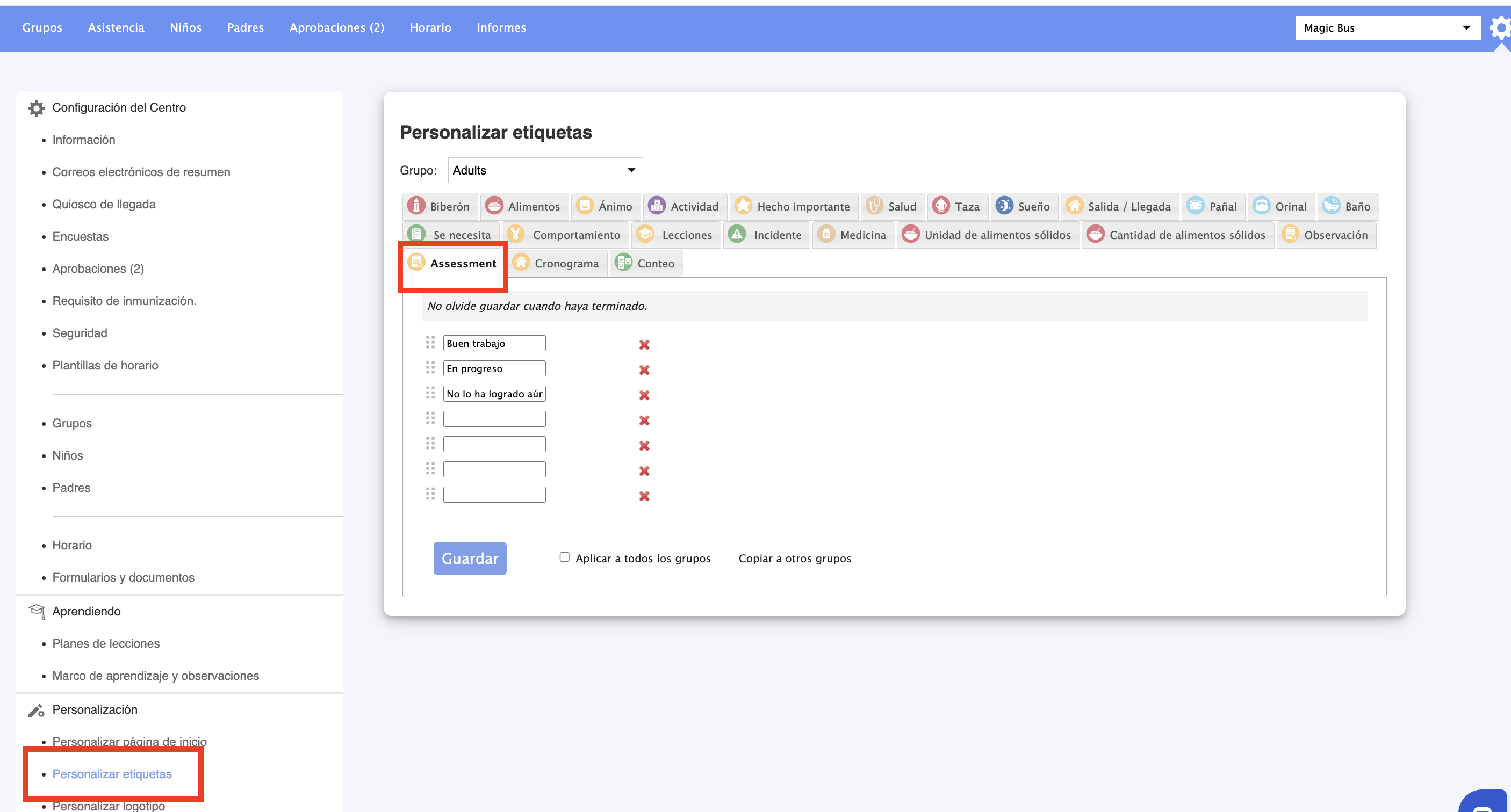Open 'Quiosco de llegada' in sidebar
1511x812 pixels.
tap(104, 204)
